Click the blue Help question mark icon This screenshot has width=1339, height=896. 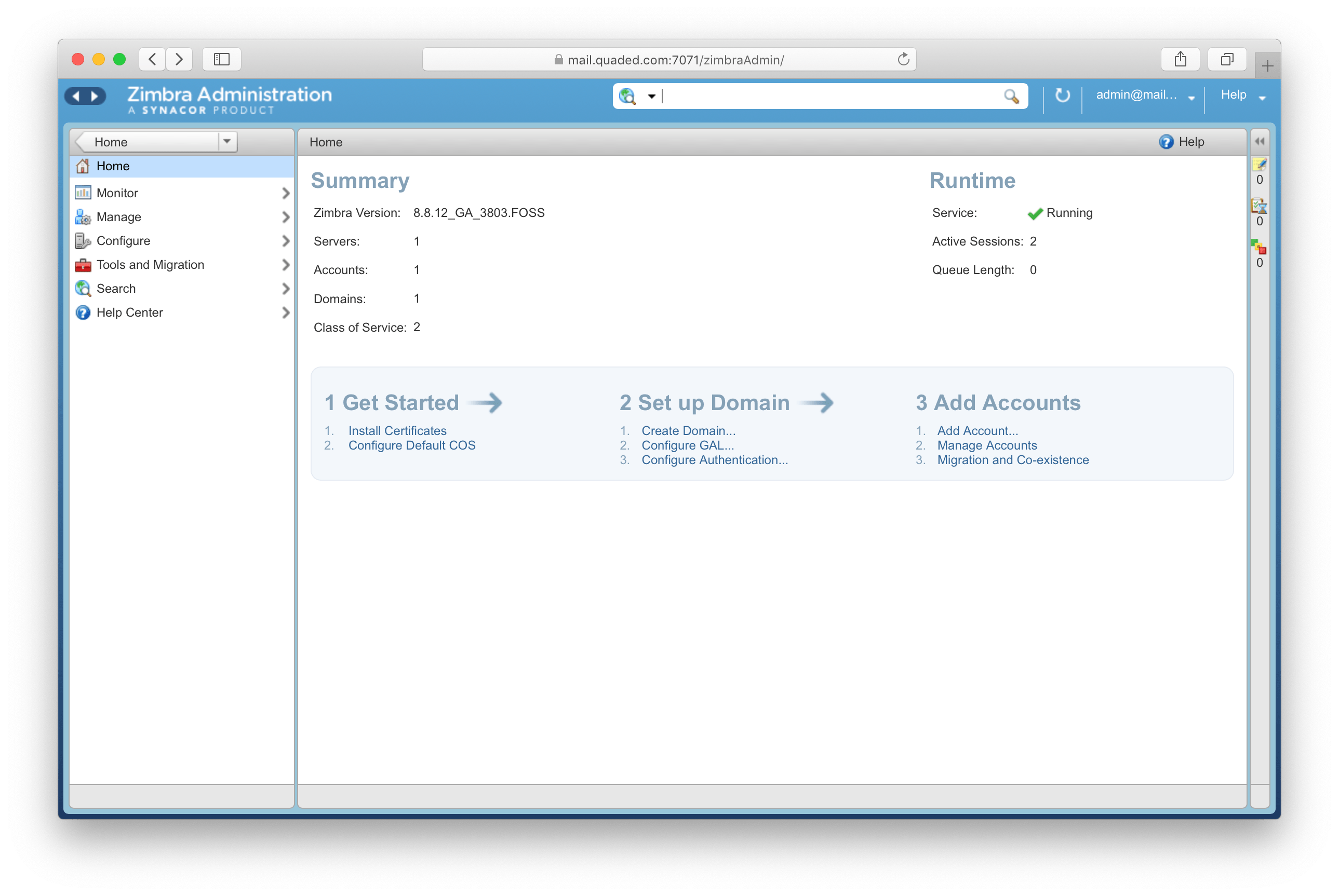[1166, 142]
